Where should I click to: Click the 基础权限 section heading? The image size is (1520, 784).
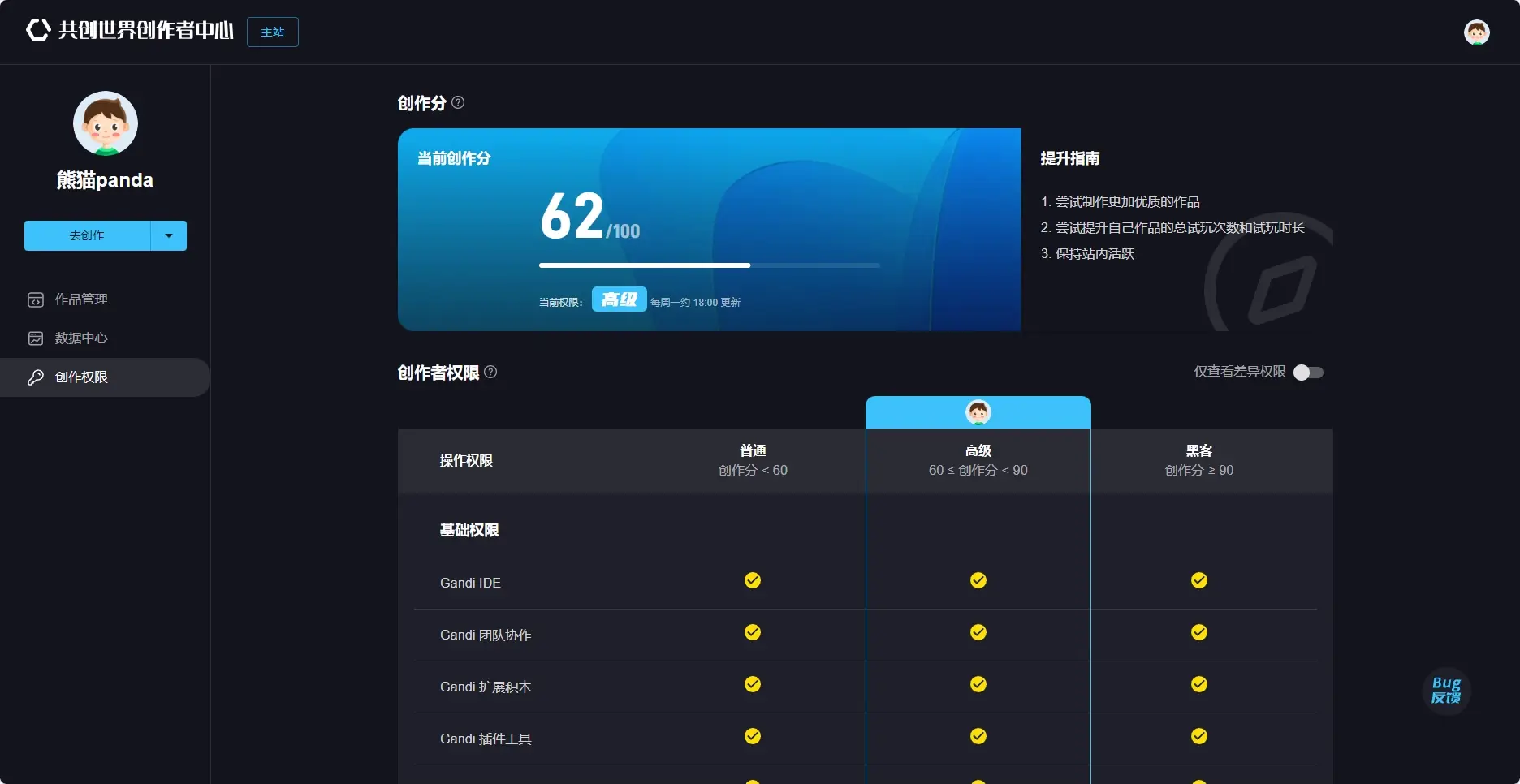coord(469,530)
